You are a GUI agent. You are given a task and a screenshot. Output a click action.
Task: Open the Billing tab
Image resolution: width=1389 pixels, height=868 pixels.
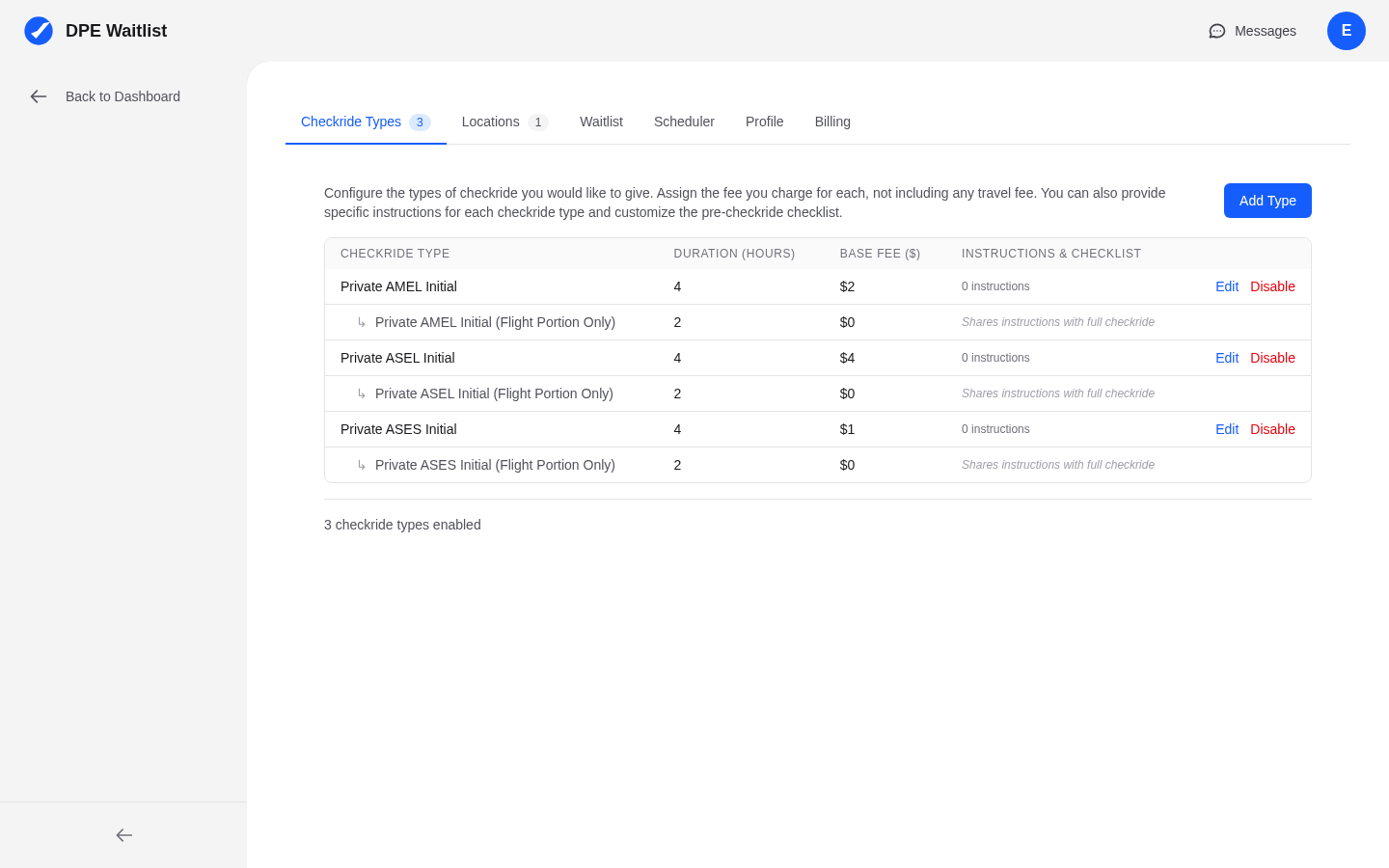click(832, 122)
